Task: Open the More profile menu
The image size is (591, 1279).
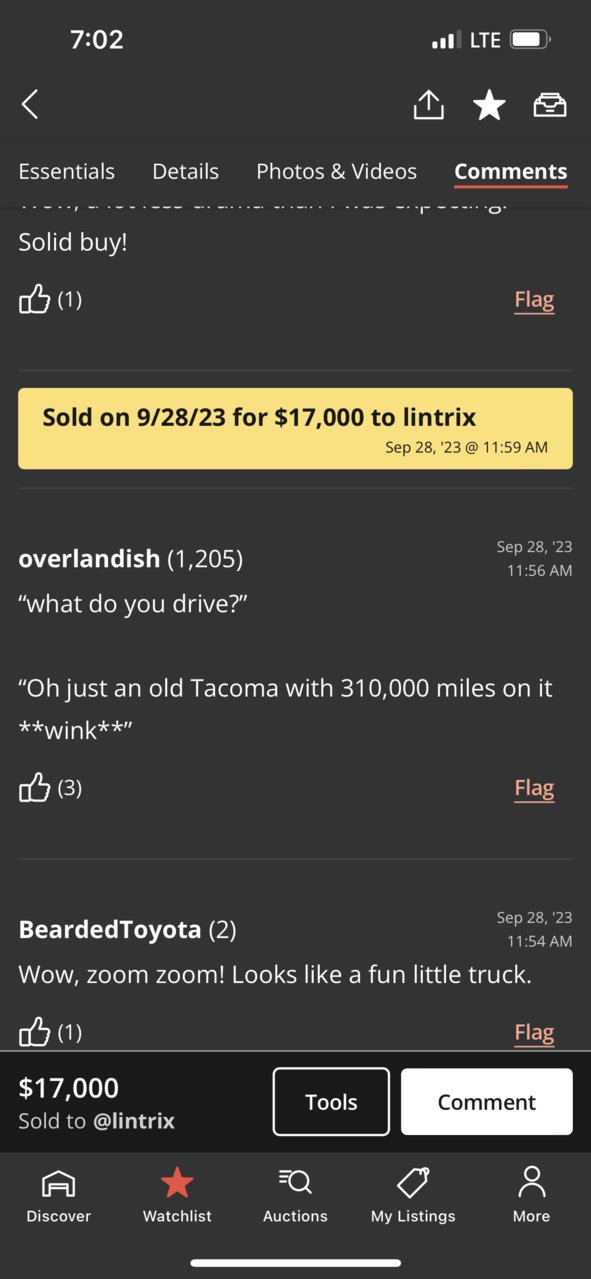Action: click(x=531, y=1195)
